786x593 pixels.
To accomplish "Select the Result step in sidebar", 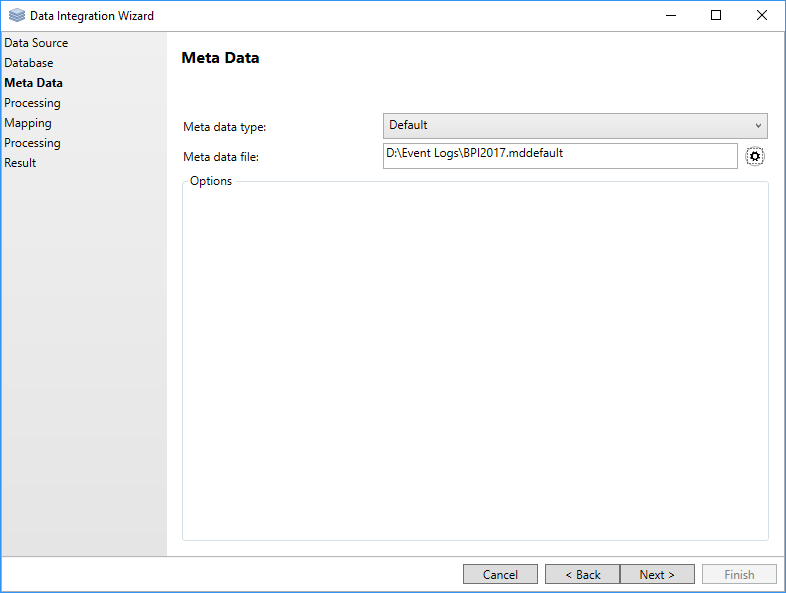I will pos(20,163).
